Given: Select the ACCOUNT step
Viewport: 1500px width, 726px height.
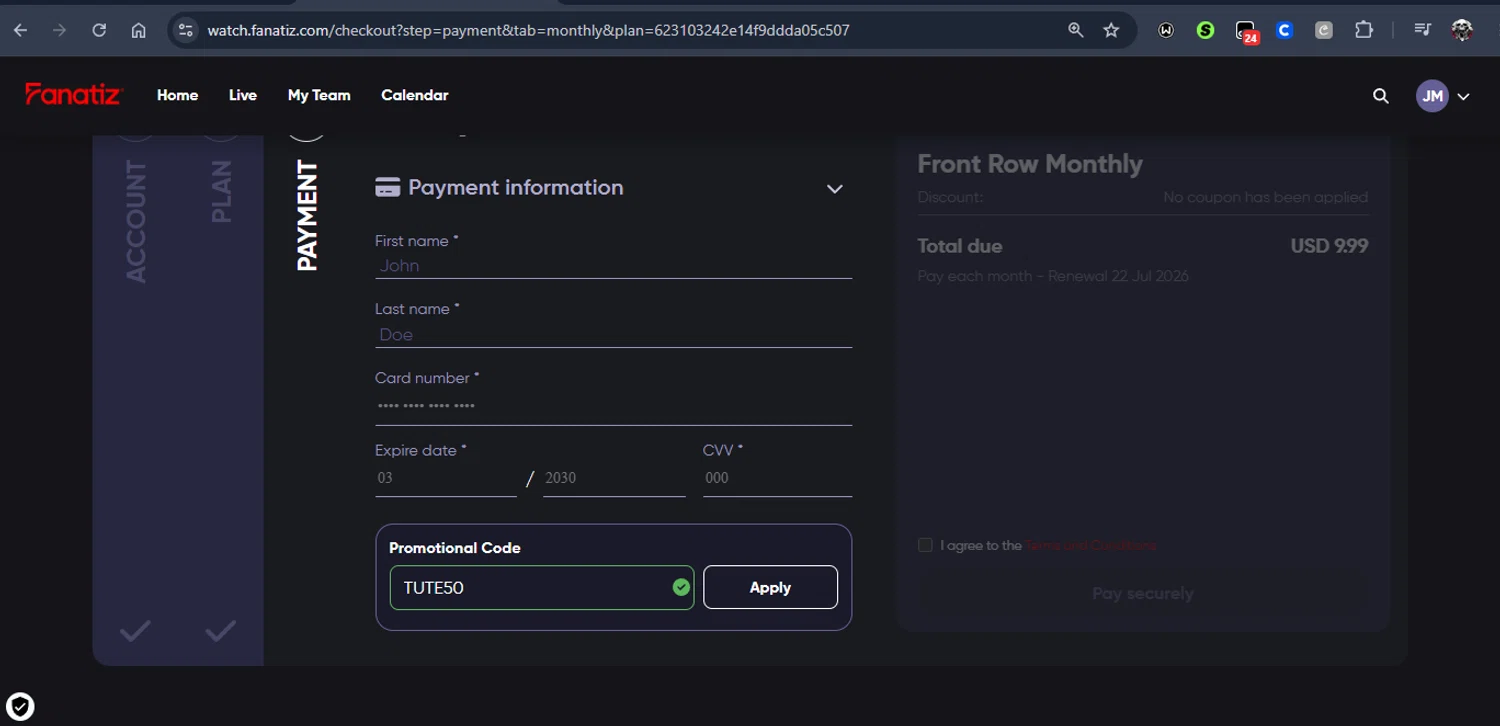Looking at the screenshot, I should pos(136,221).
